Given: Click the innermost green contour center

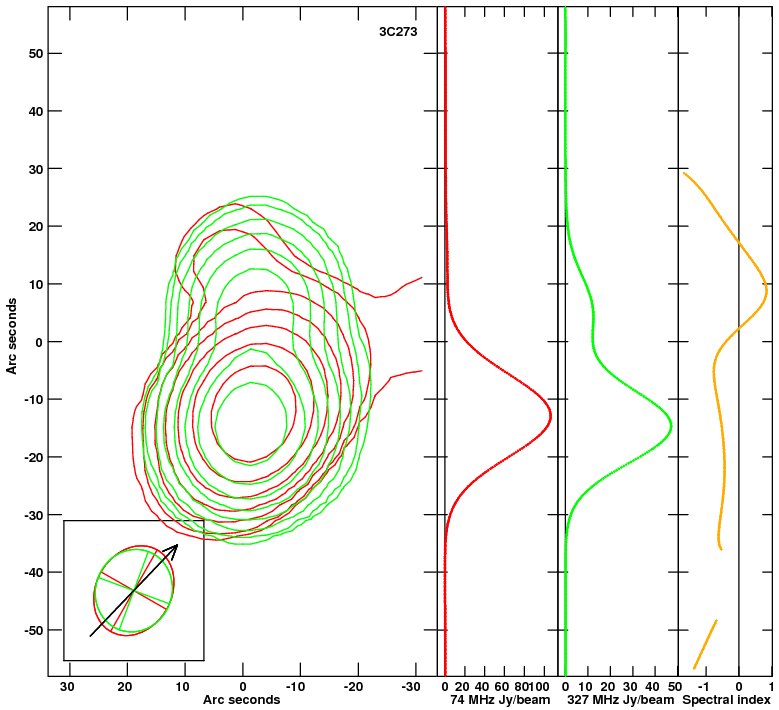Looking at the screenshot, I should 252,423.
